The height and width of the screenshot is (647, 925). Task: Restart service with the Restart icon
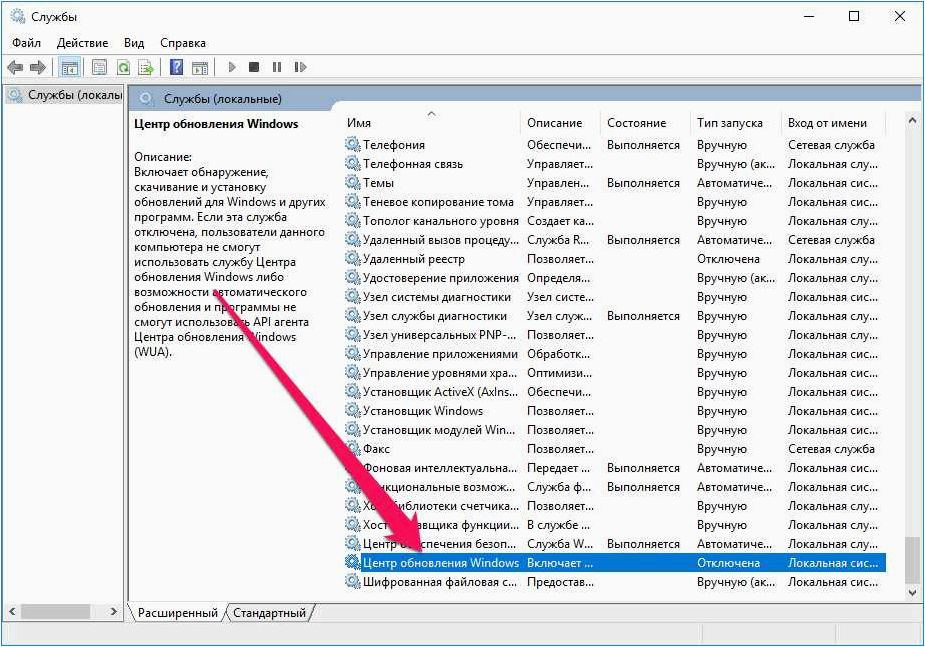click(x=300, y=67)
